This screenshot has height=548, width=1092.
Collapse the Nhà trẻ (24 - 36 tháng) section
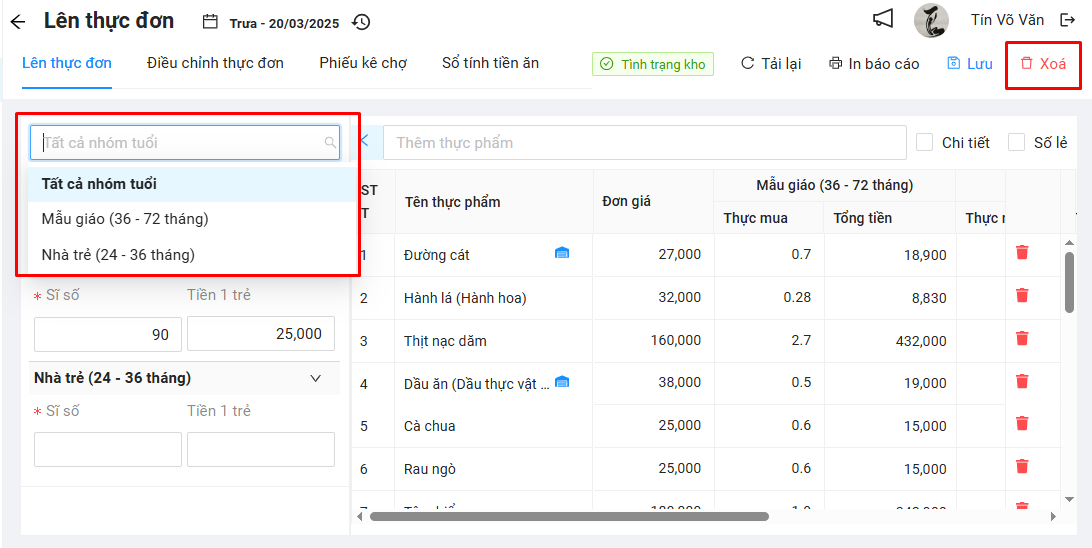(x=316, y=378)
